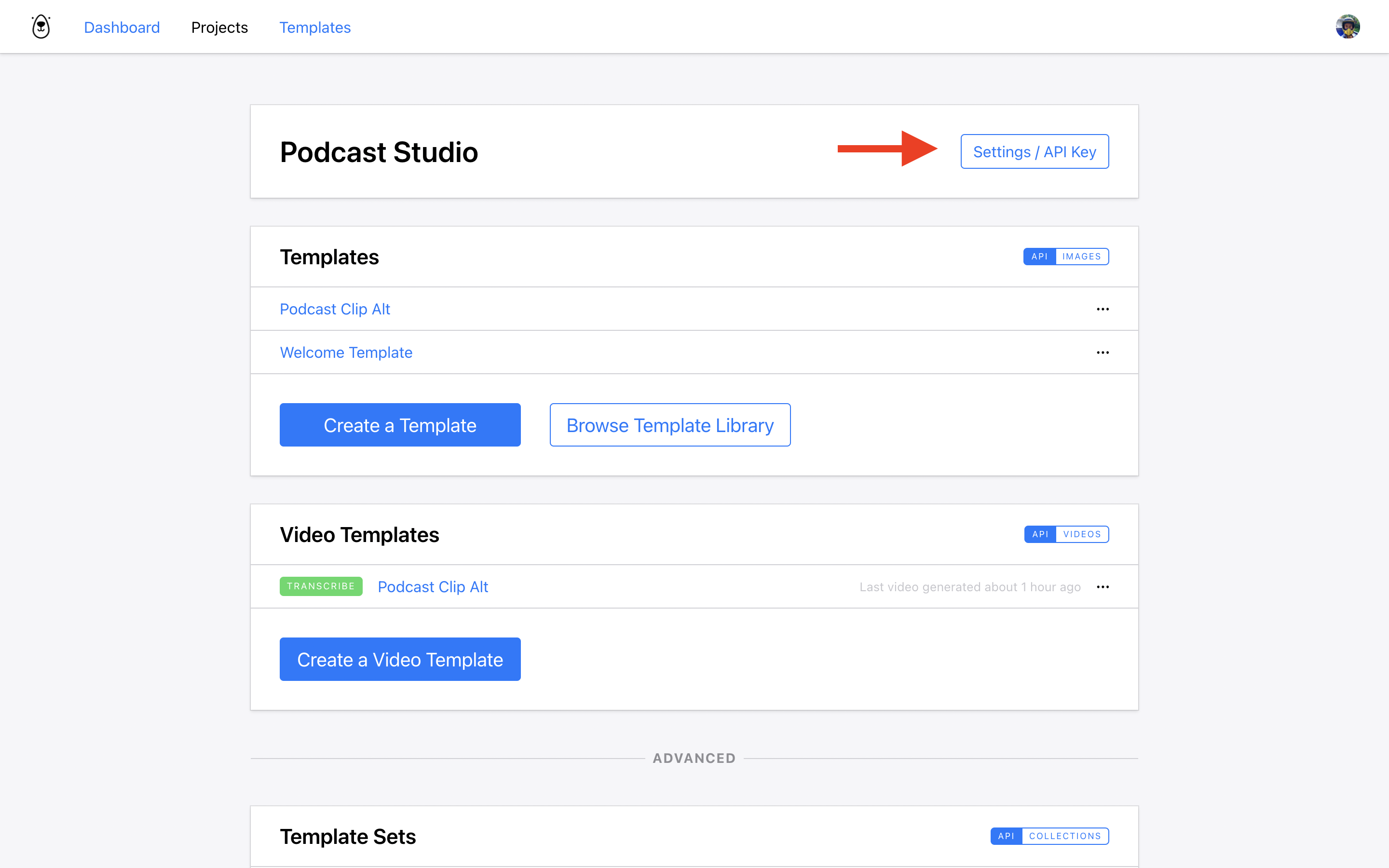Click the API COLLECTIONS badge

coord(1049,836)
